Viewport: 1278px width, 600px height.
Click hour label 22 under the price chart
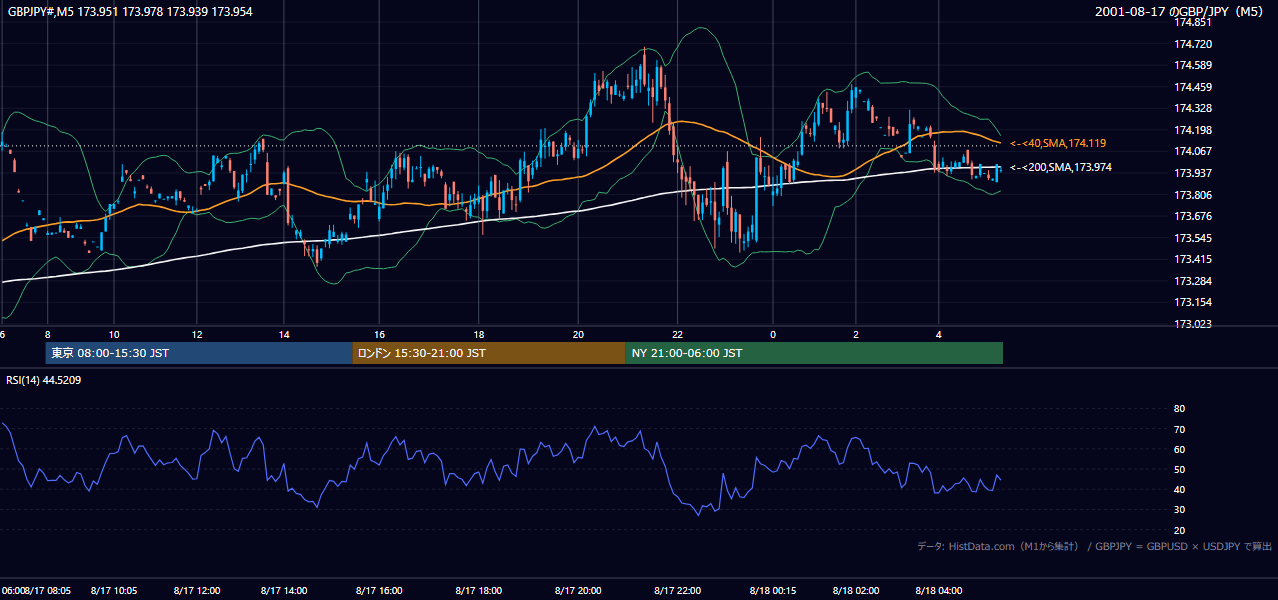coord(677,334)
